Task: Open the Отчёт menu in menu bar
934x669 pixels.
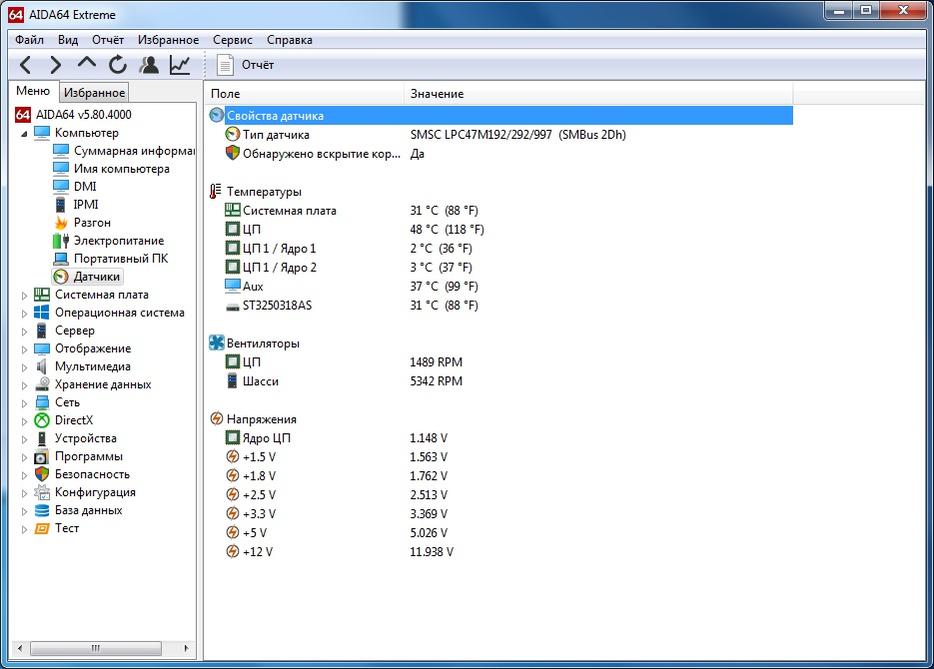Action: (x=108, y=39)
